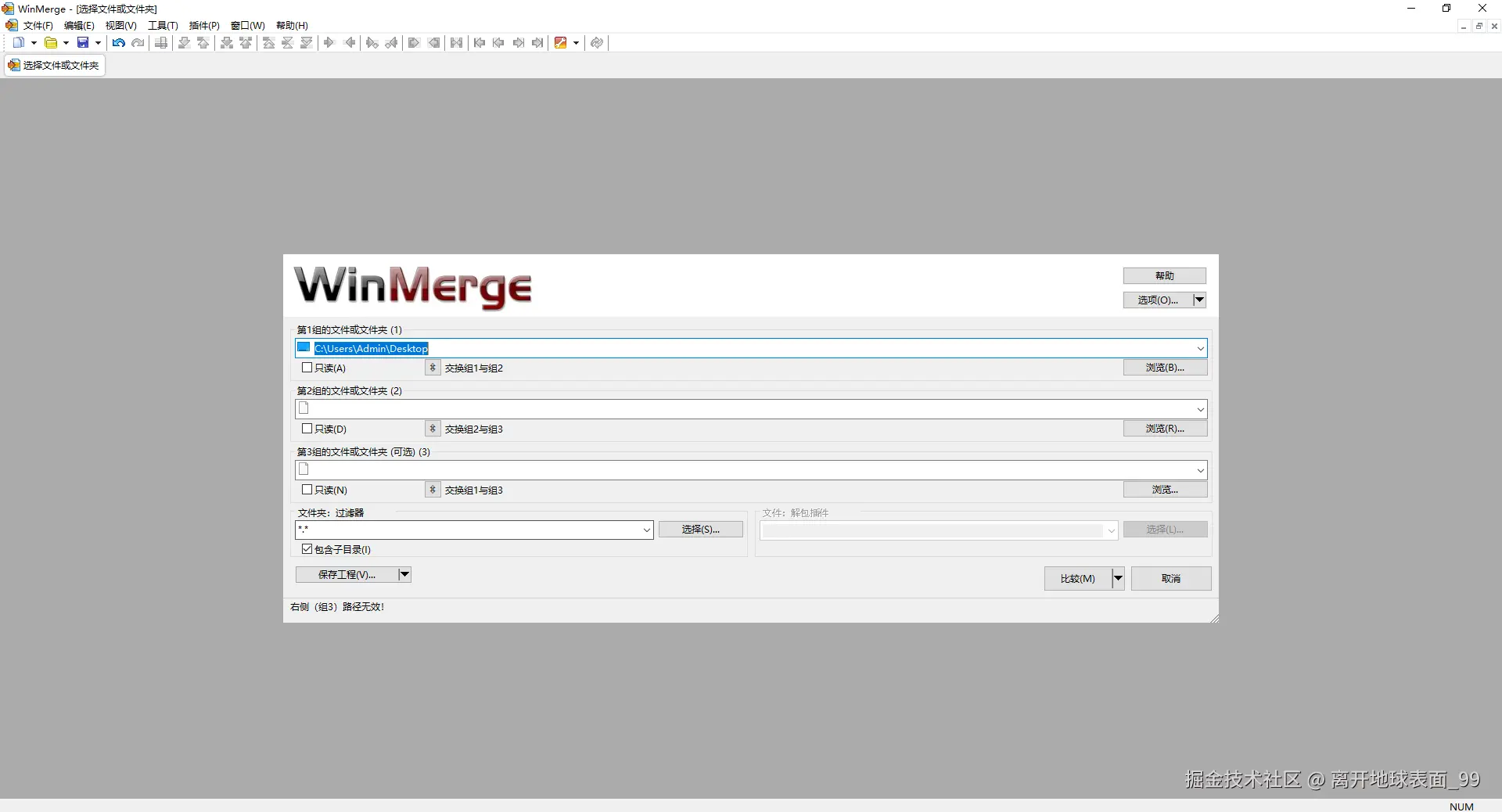Click the swap icon beside 交换组1与组2
1502x812 pixels.
(x=433, y=368)
